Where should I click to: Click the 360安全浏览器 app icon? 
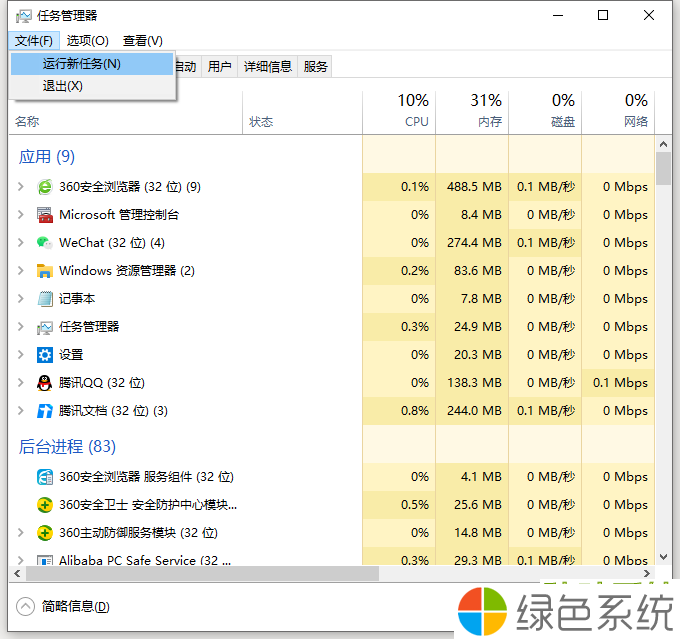pos(45,187)
